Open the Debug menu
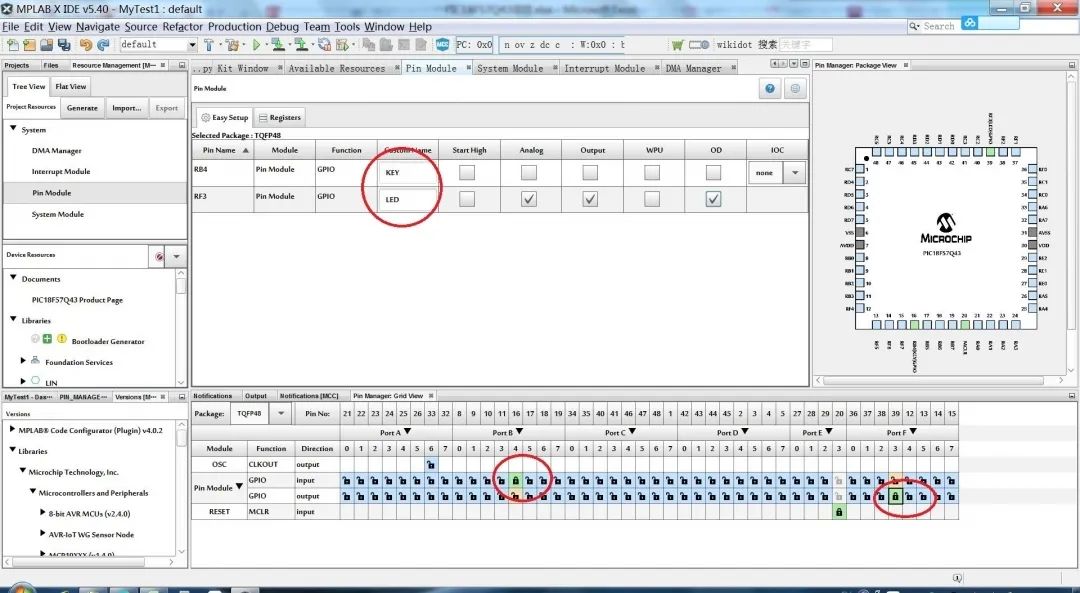This screenshot has width=1080, height=593. pos(282,27)
